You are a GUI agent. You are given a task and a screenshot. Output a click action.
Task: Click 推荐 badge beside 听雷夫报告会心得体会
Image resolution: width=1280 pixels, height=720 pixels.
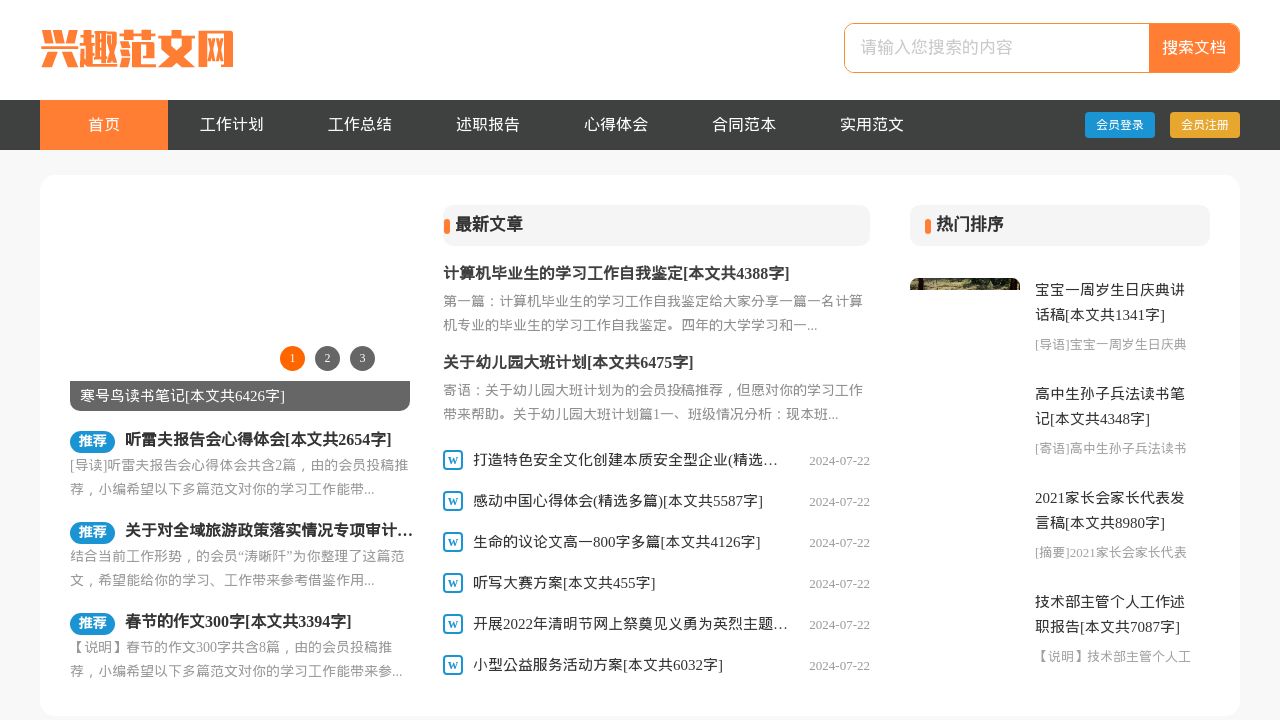(92, 441)
